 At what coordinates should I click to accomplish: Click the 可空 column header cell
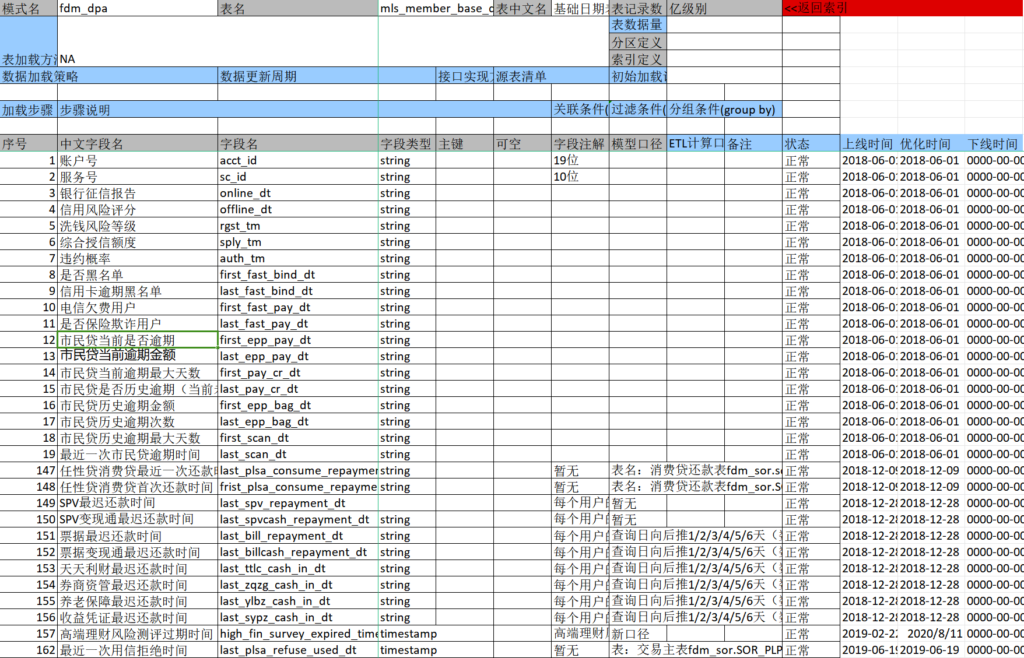point(522,144)
